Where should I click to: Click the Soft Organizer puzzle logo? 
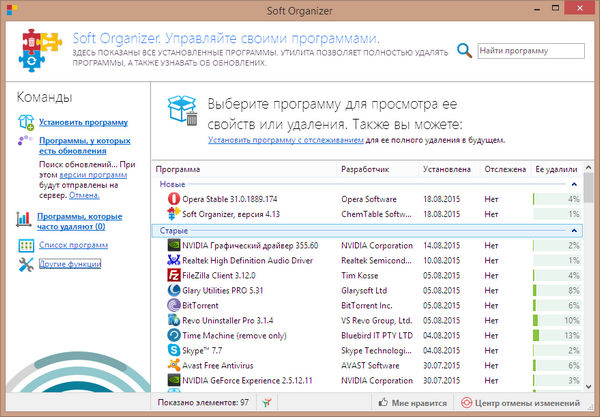tap(40, 50)
